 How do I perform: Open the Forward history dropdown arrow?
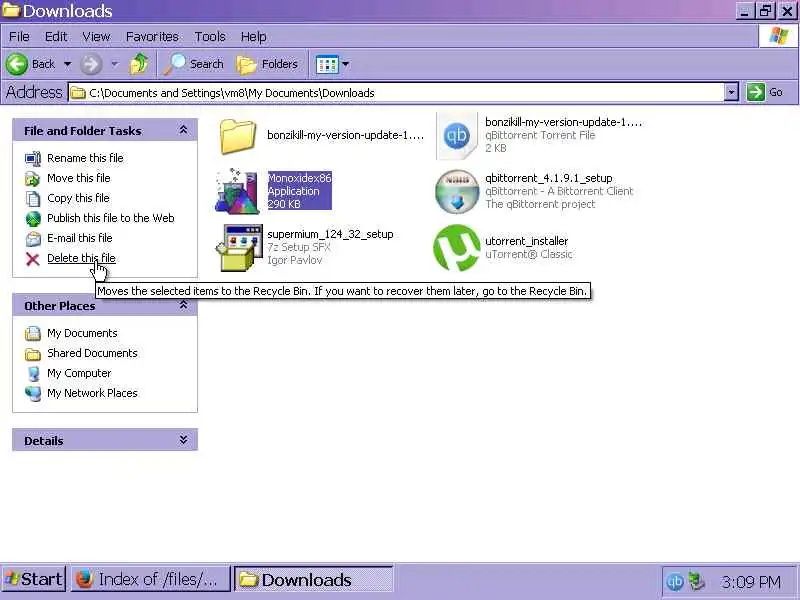tap(114, 64)
